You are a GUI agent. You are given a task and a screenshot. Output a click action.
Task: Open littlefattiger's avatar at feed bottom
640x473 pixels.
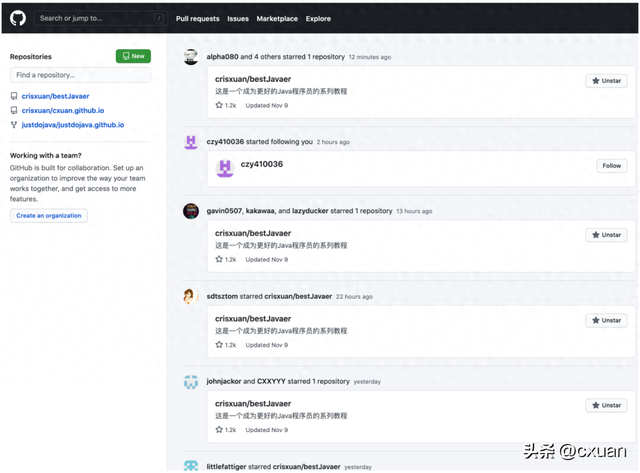tap(191, 466)
